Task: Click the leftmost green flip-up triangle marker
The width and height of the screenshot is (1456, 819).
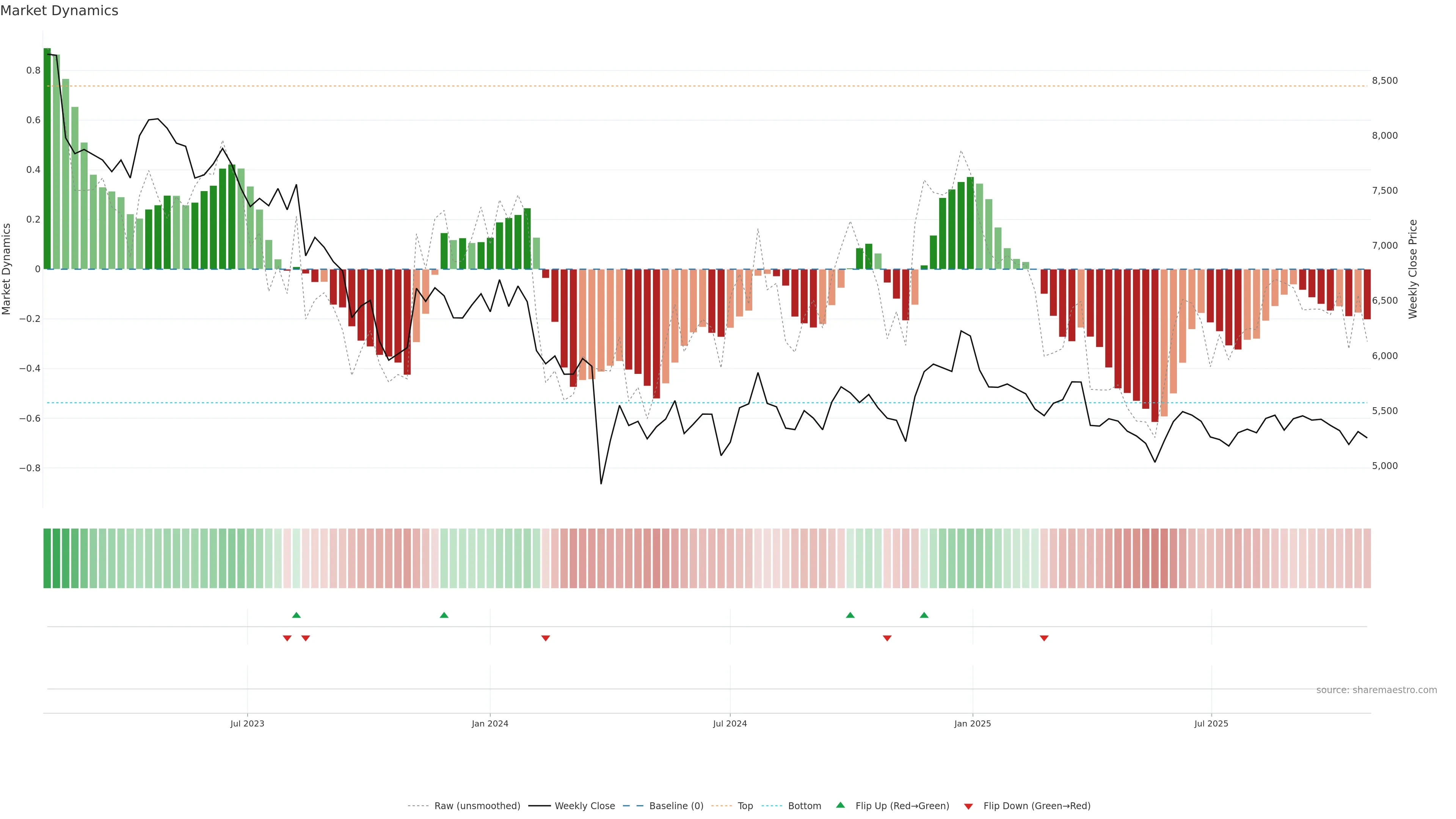Action: [x=296, y=615]
